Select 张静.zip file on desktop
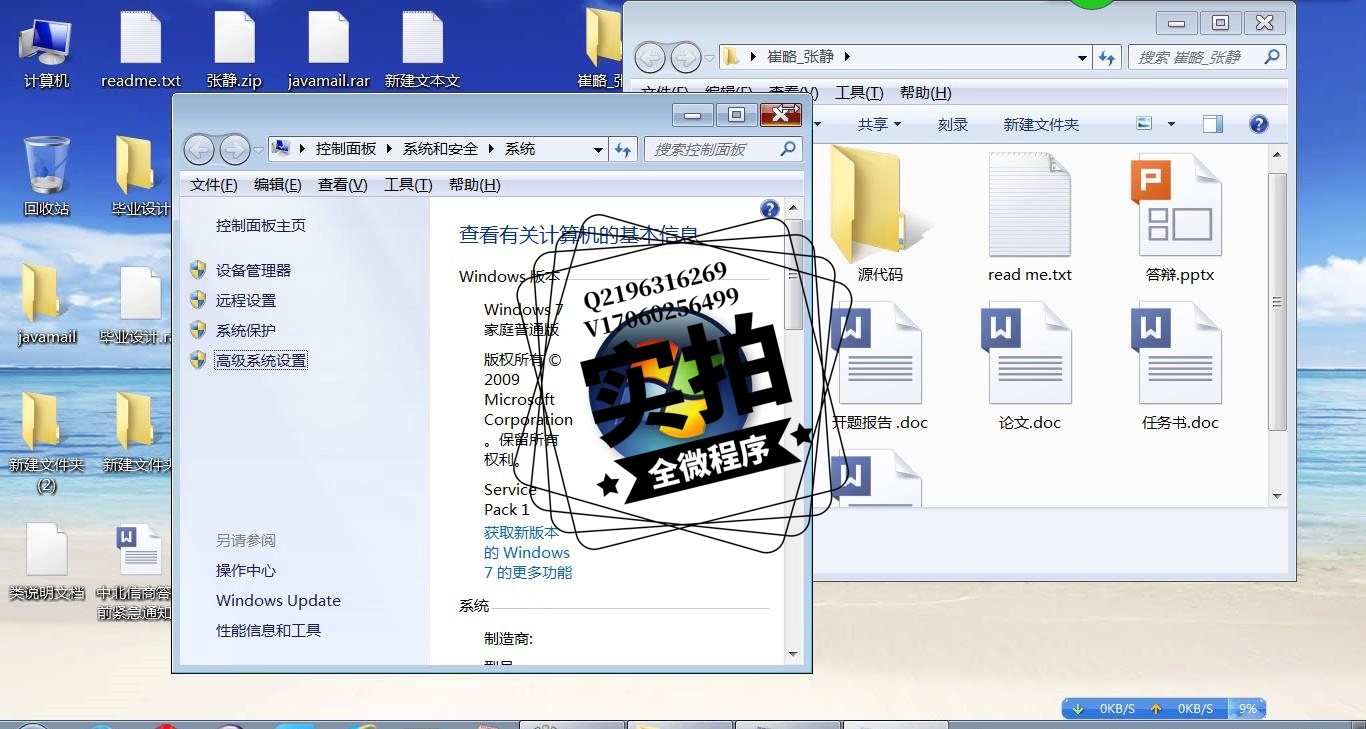 234,52
